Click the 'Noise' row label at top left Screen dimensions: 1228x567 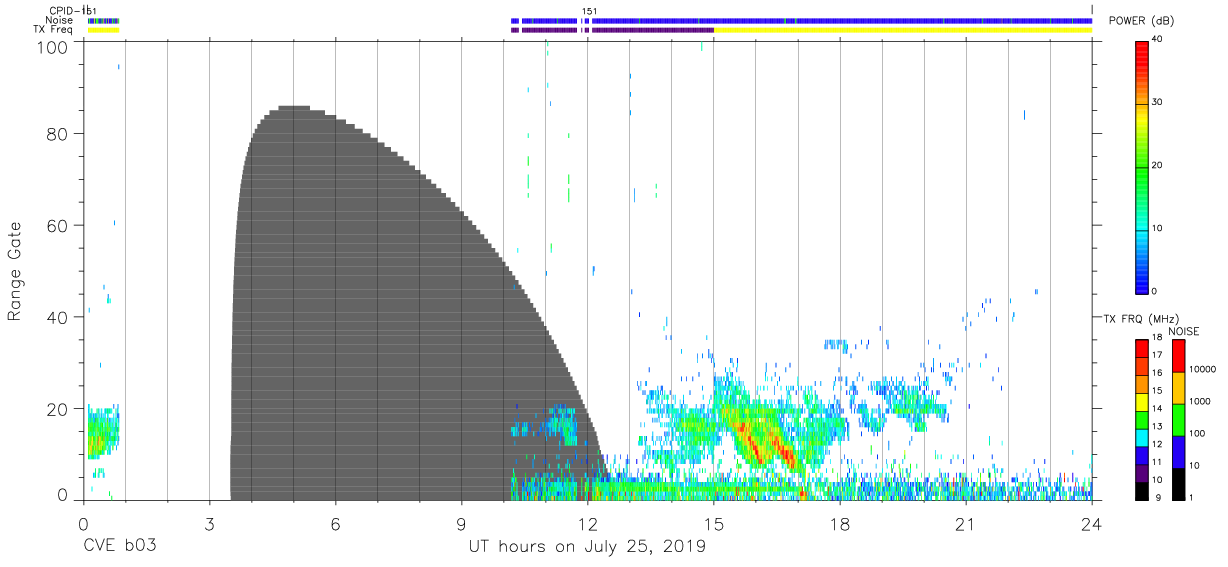click(59, 20)
